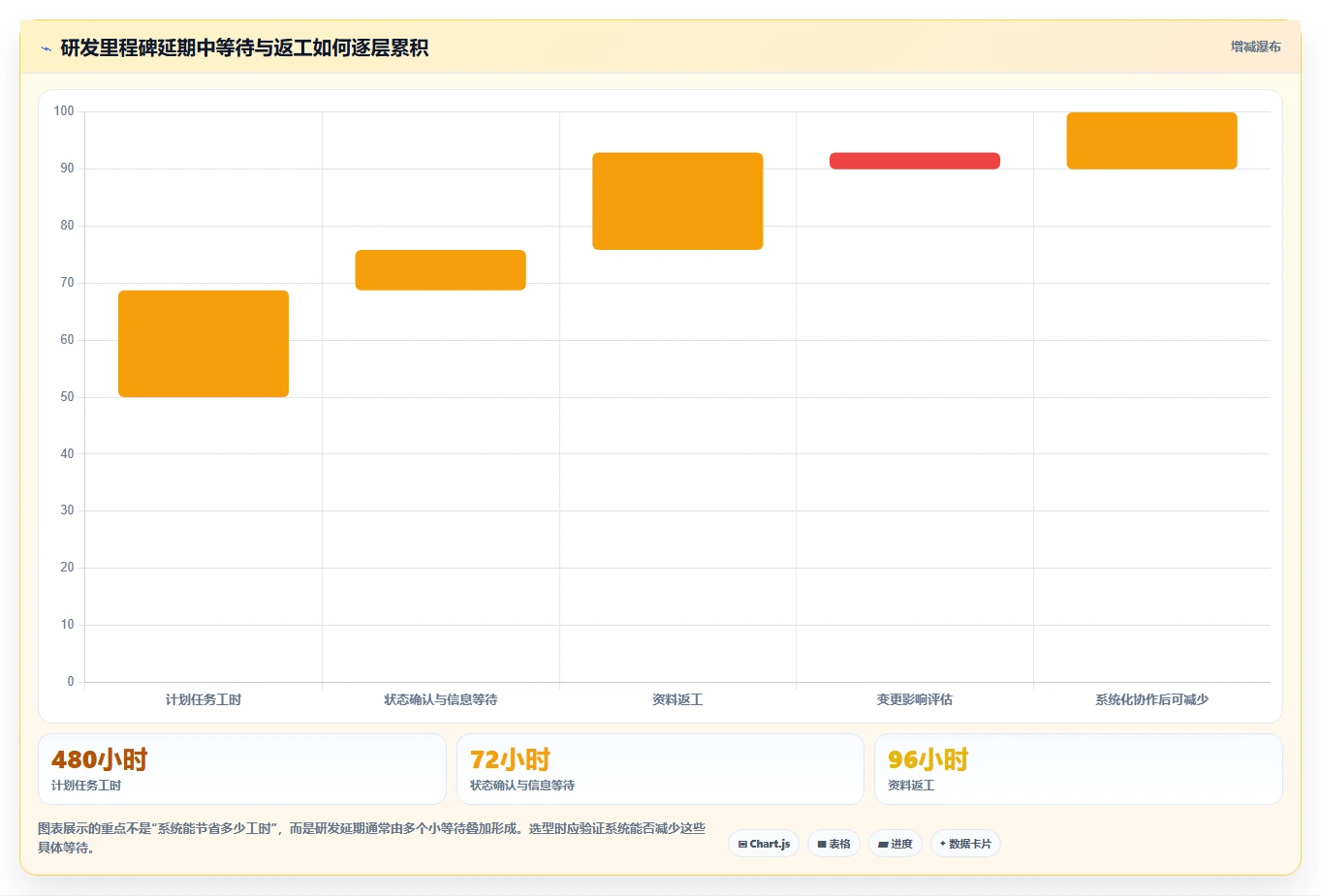Click the footnote paragraph starting 图表展示的重点

[x=372, y=838]
